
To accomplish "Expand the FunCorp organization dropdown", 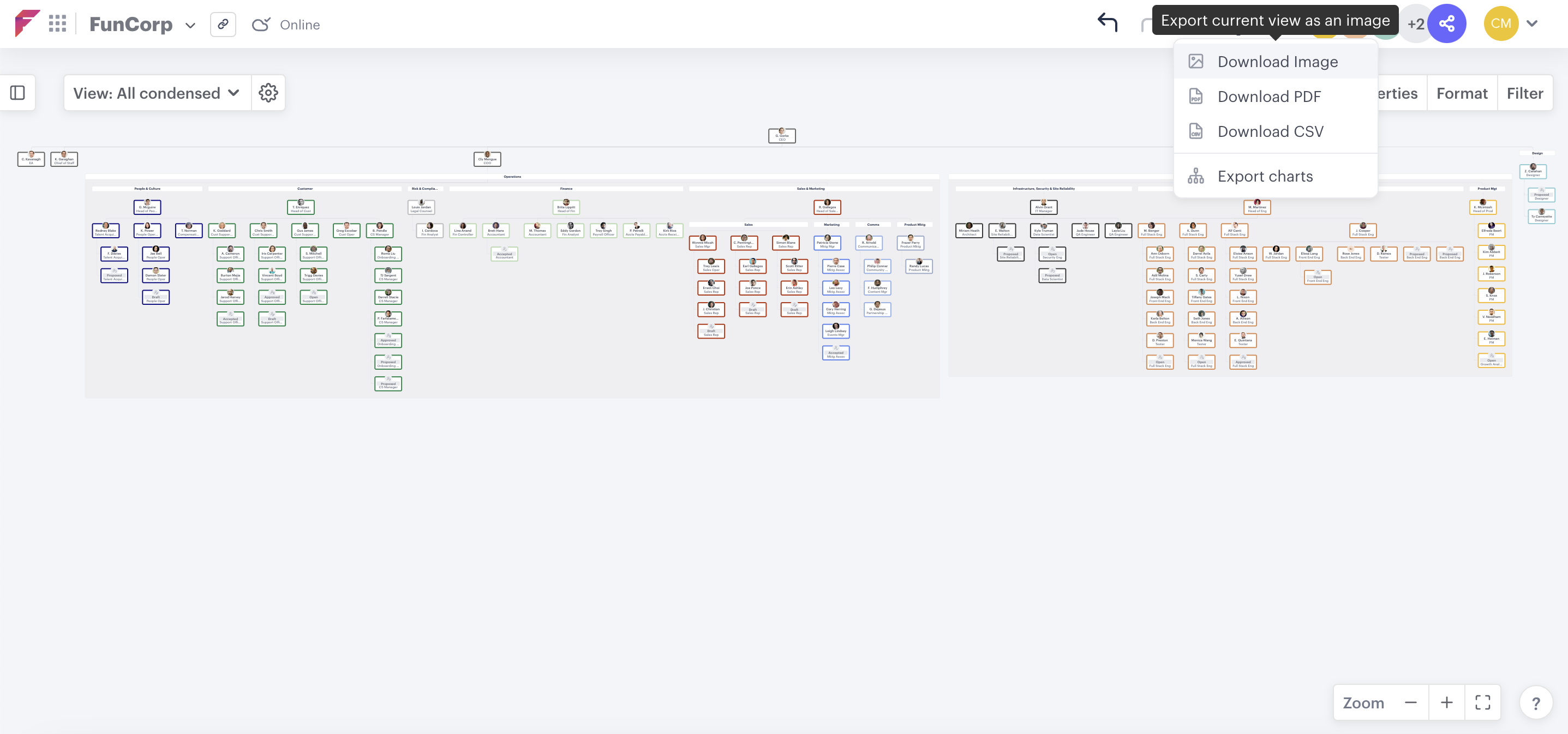I will (190, 25).
